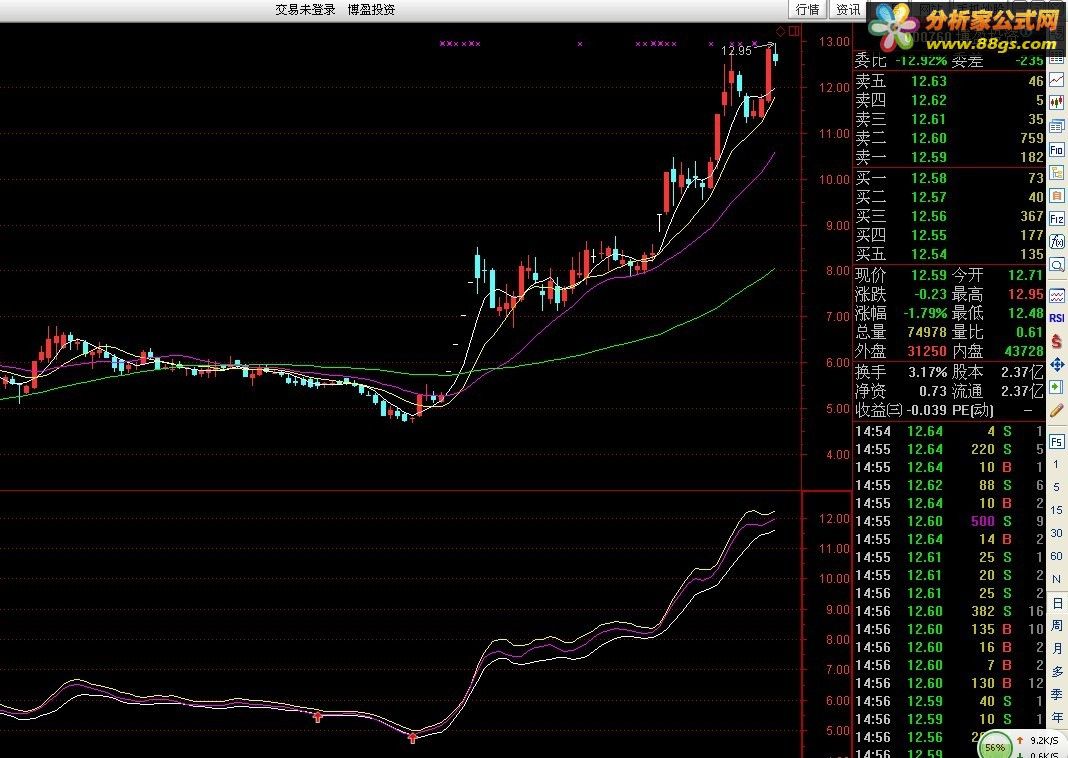Select the multi-day (多) period
Screen dimensions: 1068x758
[1056, 672]
